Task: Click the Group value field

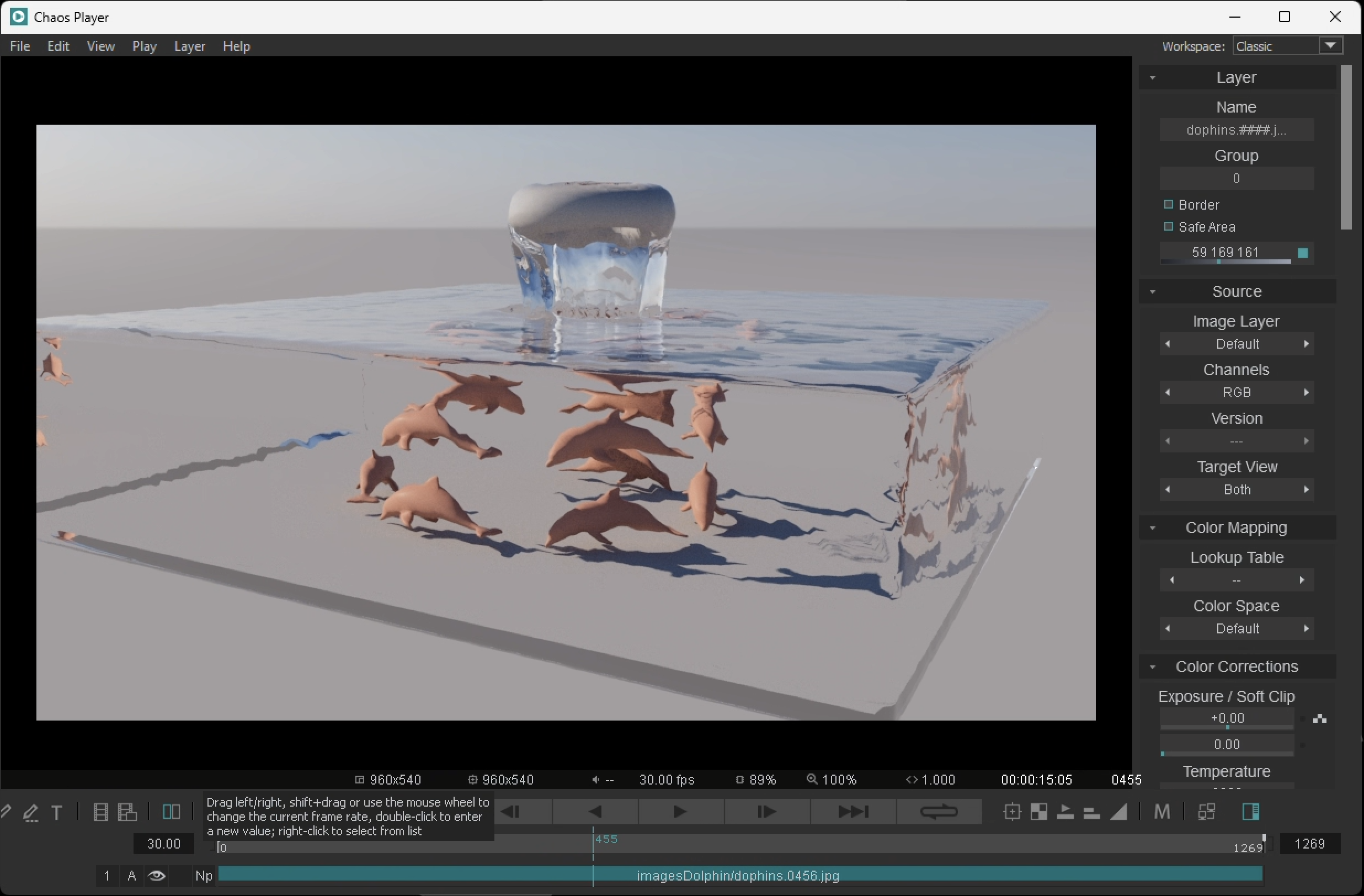Action: (x=1237, y=179)
